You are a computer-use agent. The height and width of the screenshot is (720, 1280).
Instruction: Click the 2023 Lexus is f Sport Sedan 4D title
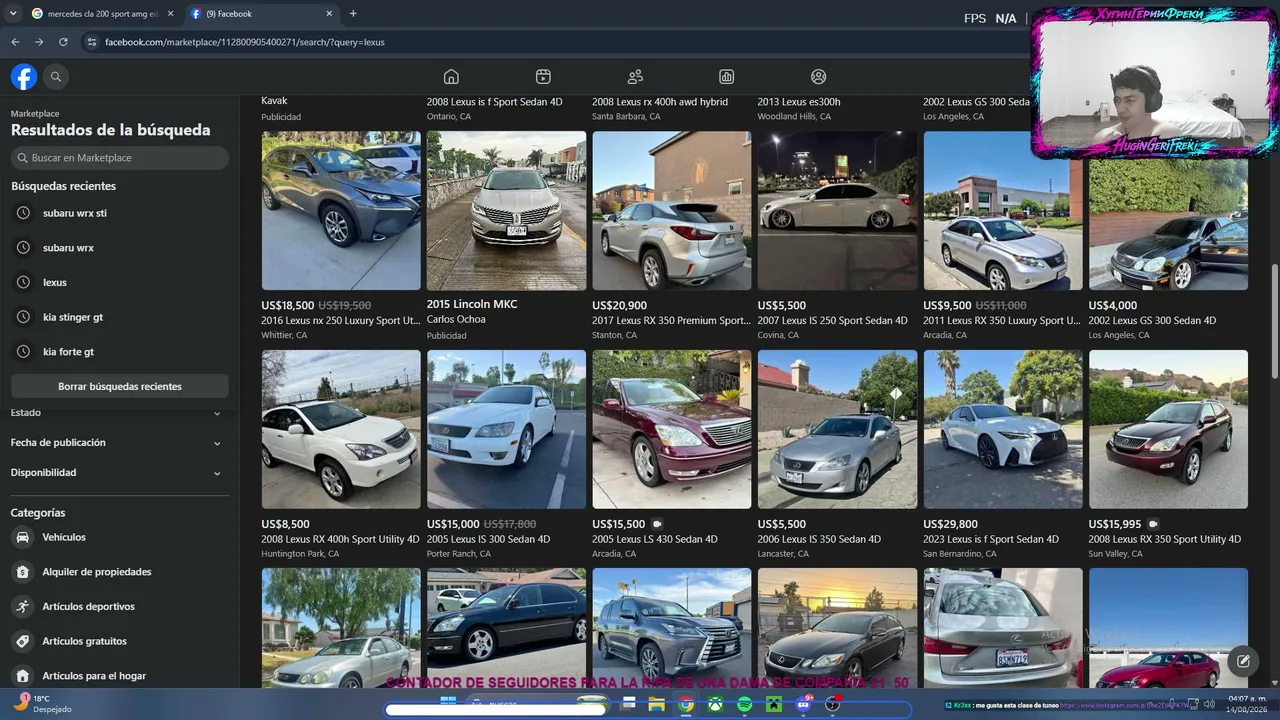[991, 540]
